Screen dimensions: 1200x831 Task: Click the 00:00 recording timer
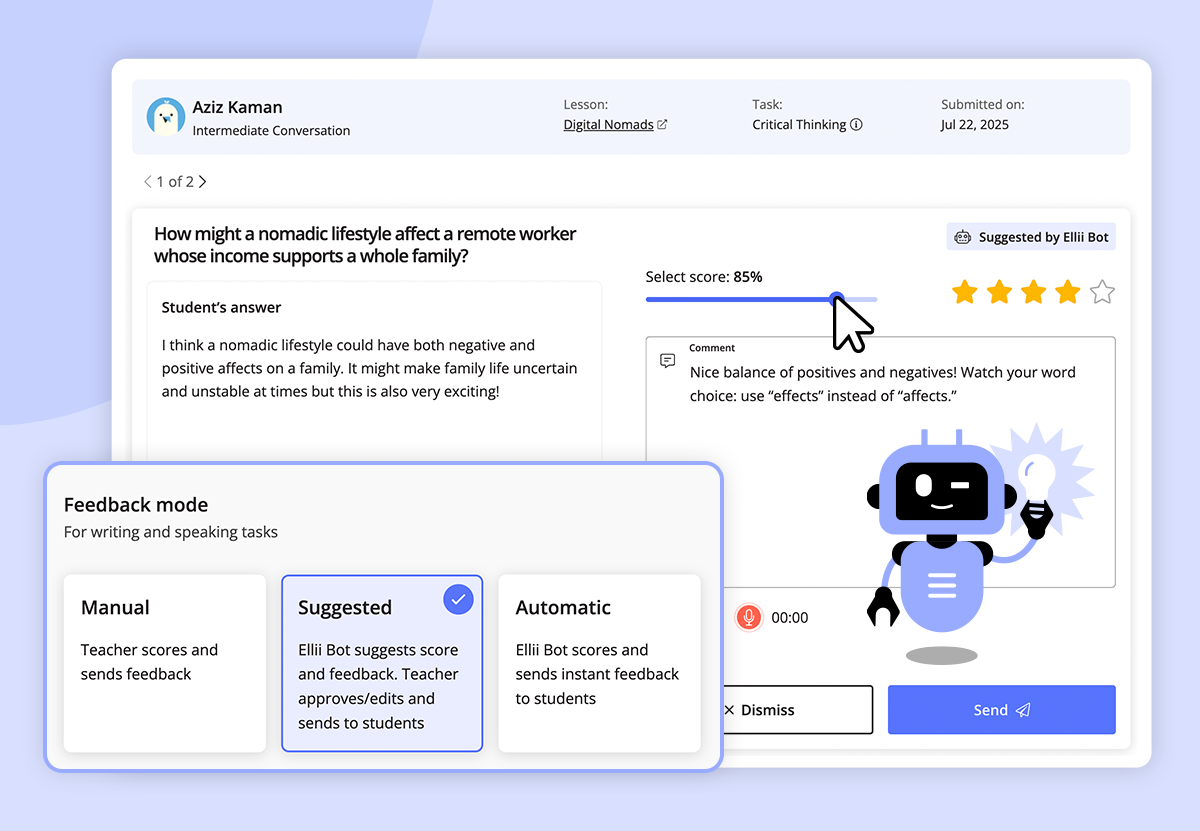[x=790, y=618]
